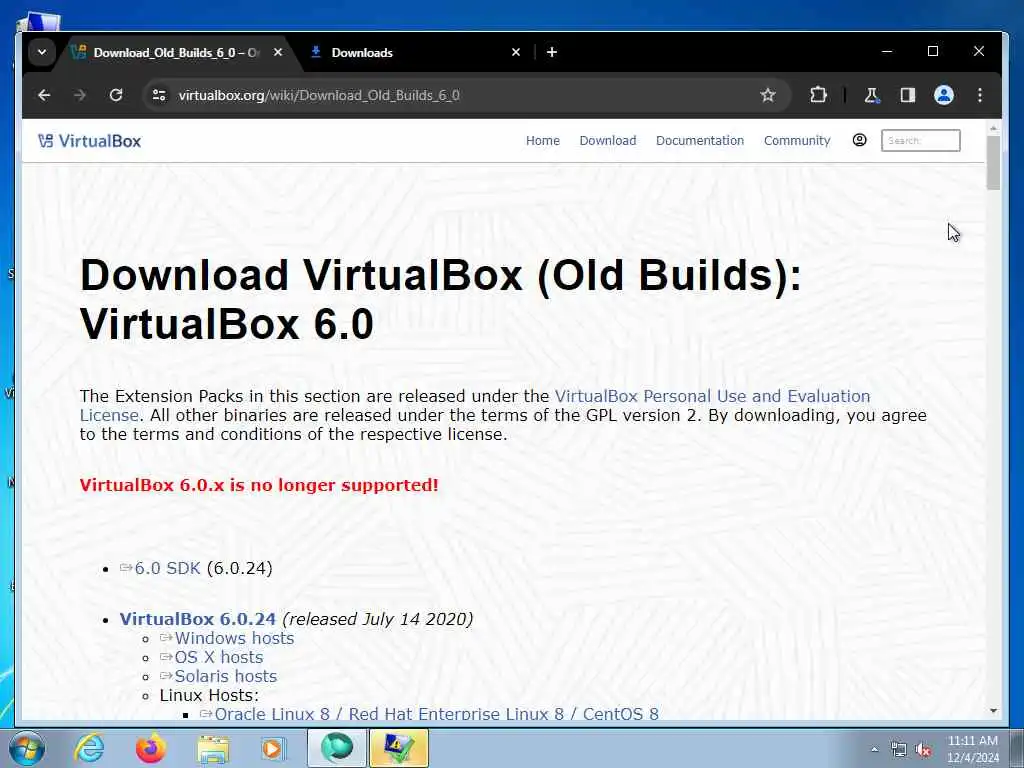
Task: Click the address bar URL field
Action: point(457,95)
